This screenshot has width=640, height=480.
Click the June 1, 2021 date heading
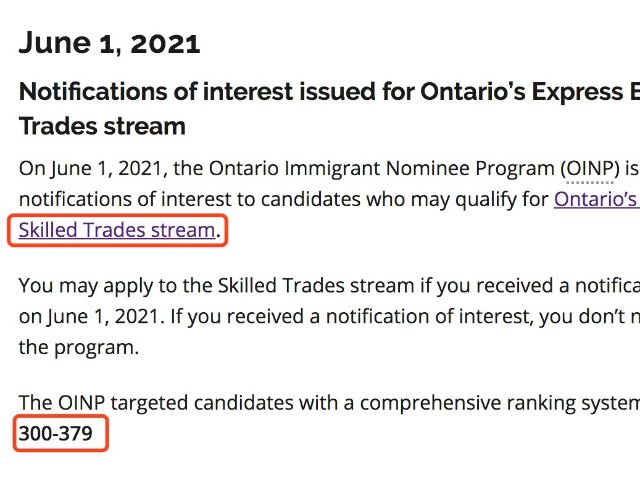tap(109, 43)
